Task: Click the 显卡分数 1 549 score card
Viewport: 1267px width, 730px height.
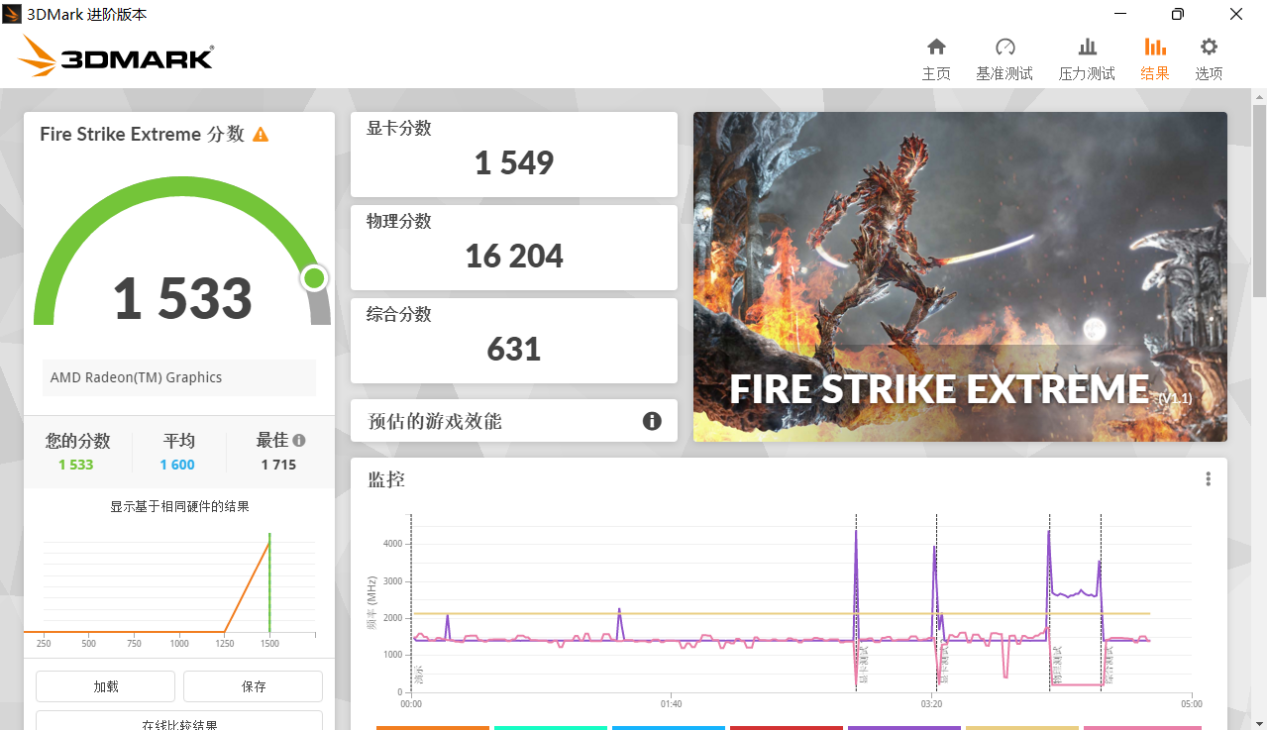Action: [x=514, y=154]
